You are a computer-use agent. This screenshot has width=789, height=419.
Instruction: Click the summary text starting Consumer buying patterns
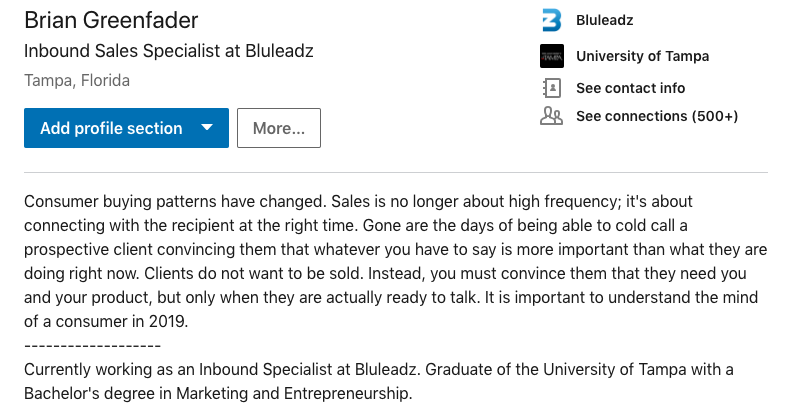coord(396,261)
